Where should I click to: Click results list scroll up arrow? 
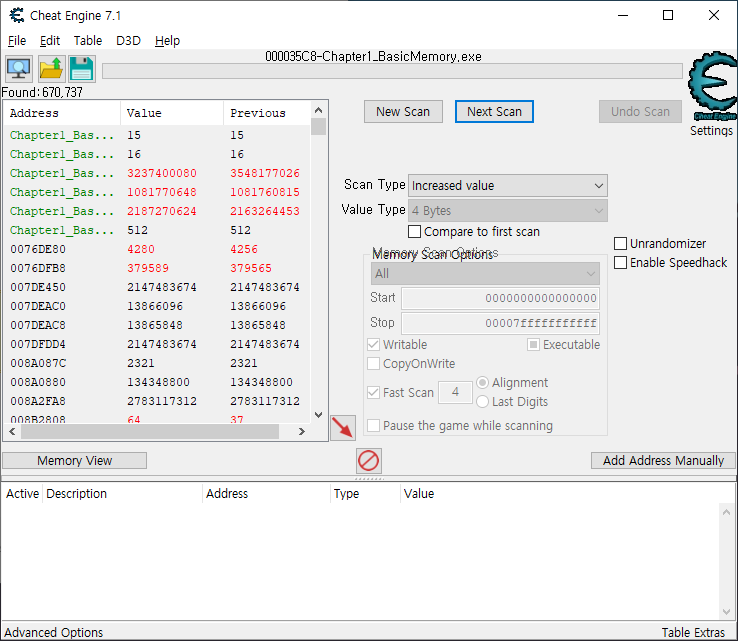319,110
